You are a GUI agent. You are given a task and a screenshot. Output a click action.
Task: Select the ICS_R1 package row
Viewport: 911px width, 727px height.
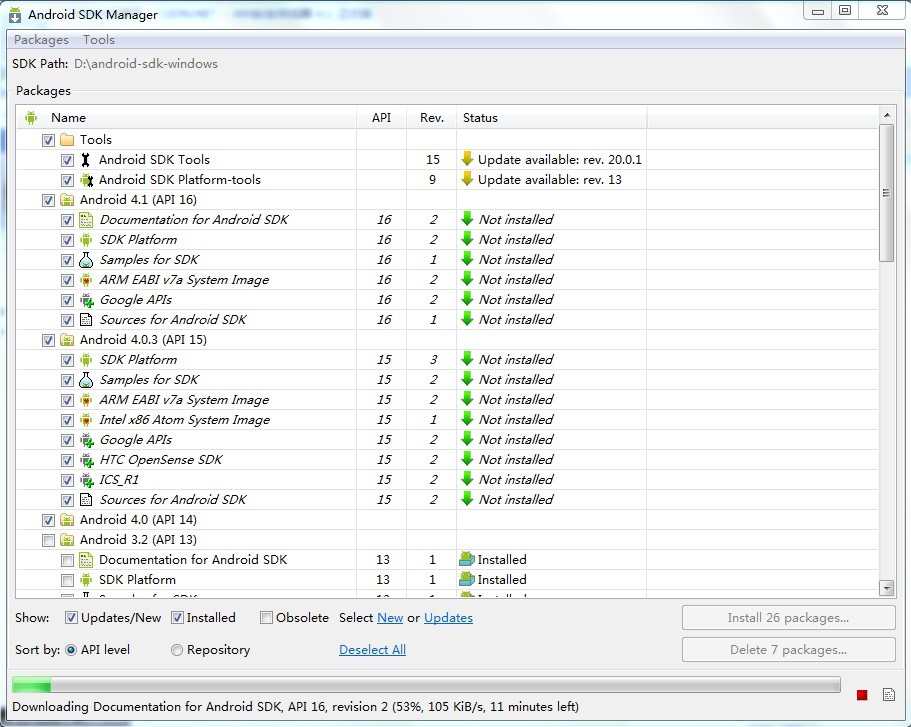pos(447,480)
